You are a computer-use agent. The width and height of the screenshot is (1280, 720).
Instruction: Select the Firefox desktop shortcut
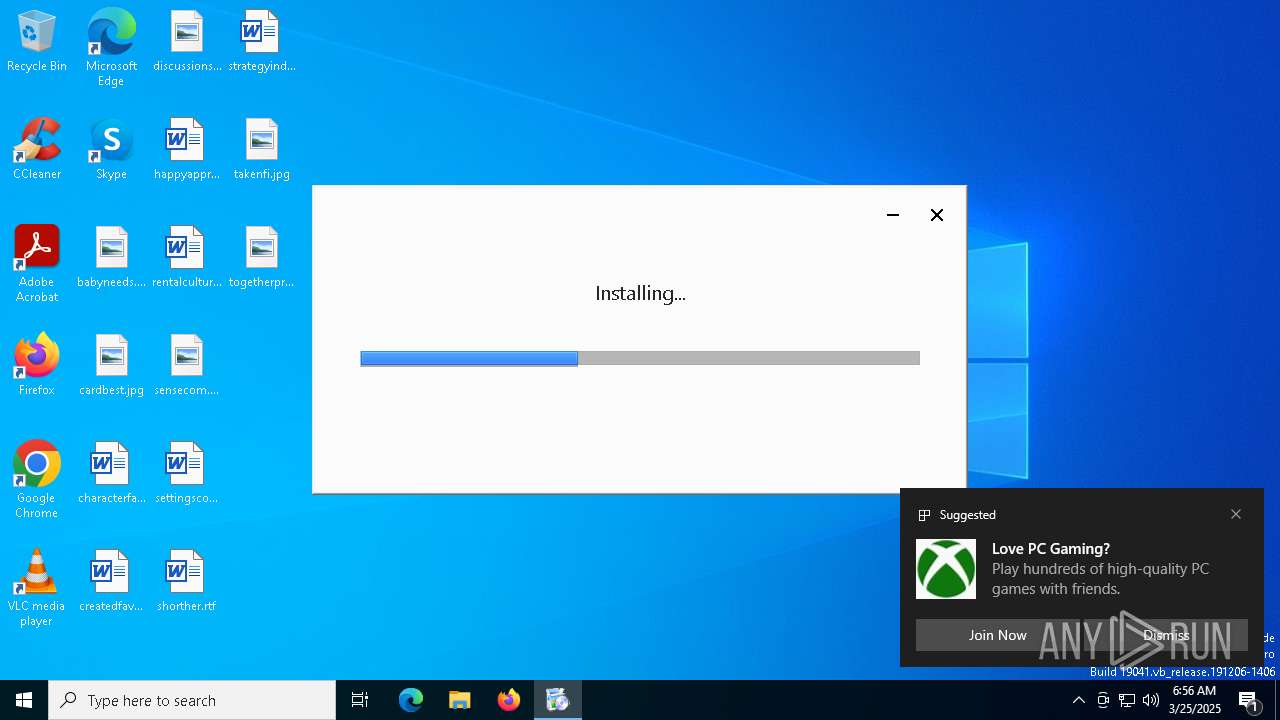(37, 366)
